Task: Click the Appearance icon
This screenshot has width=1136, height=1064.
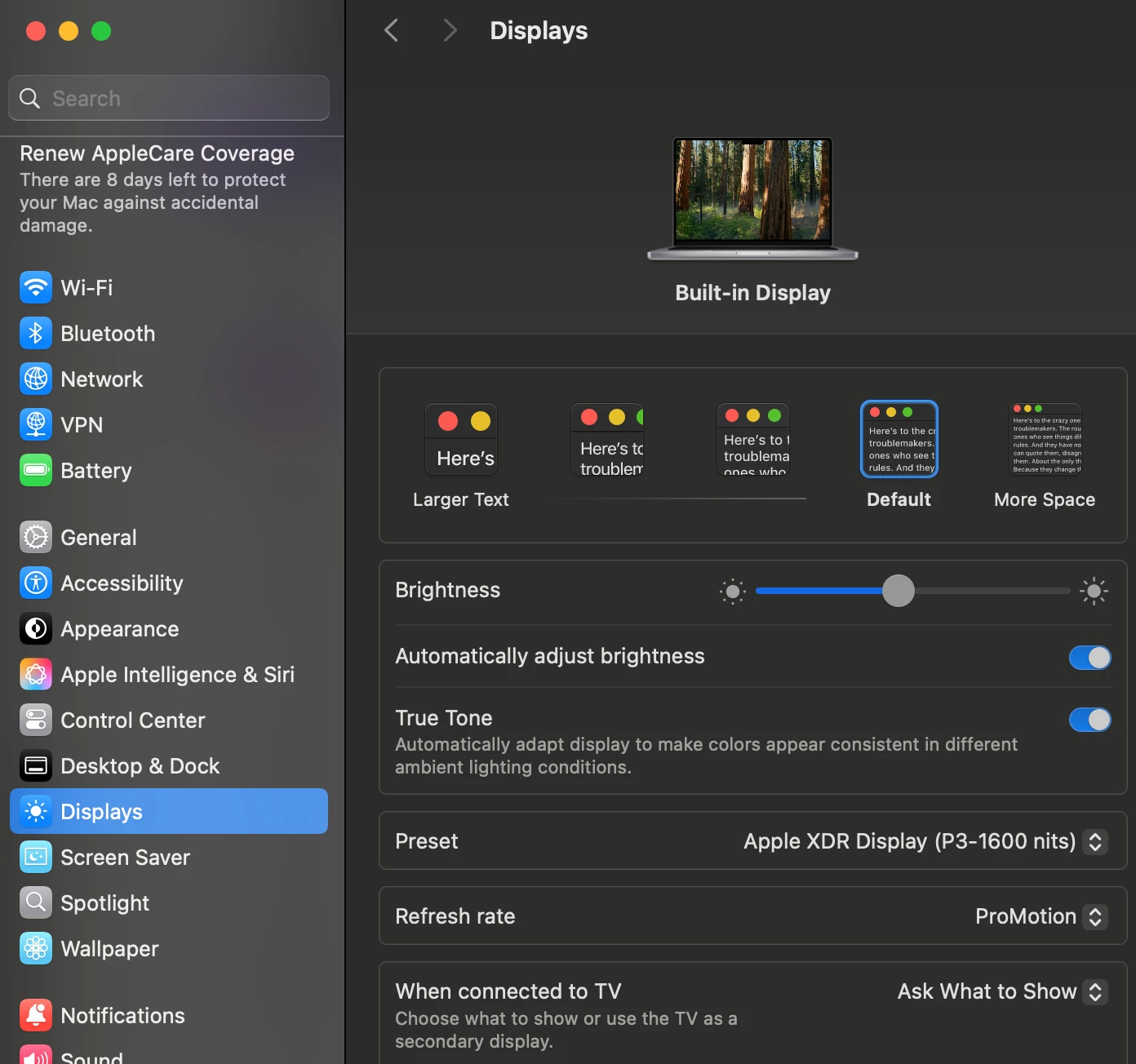Action: pyautogui.click(x=36, y=628)
